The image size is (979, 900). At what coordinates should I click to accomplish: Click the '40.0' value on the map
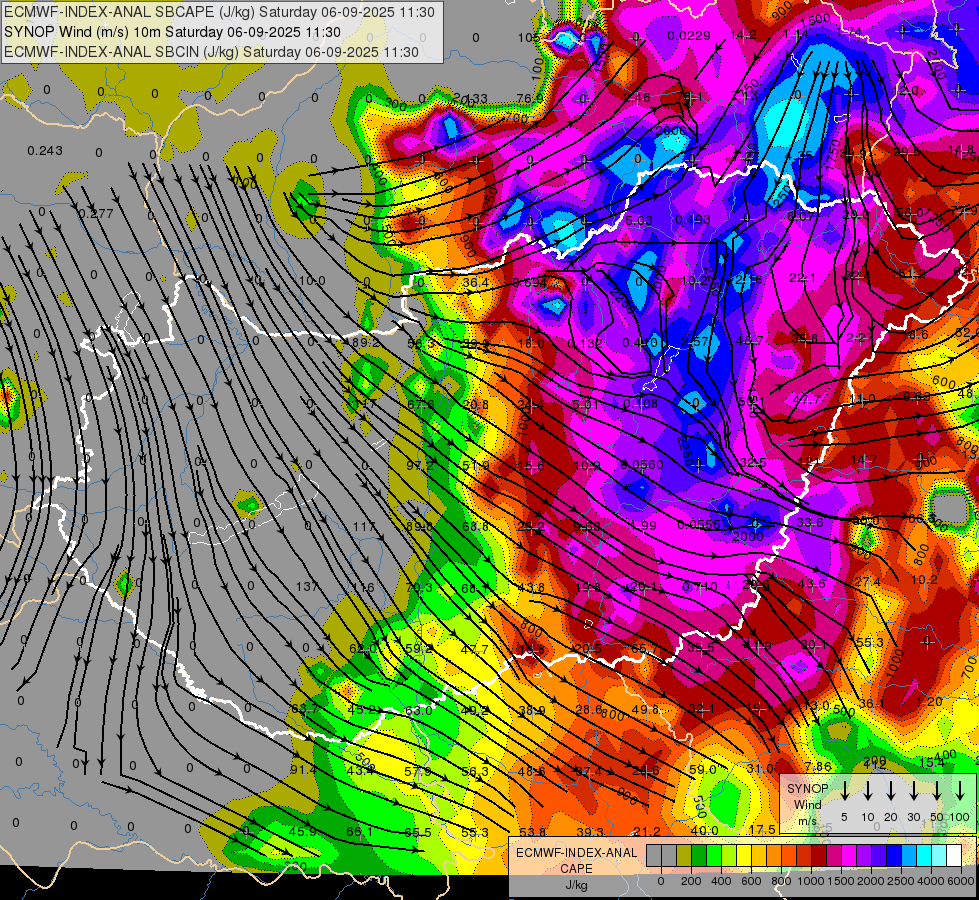click(704, 831)
